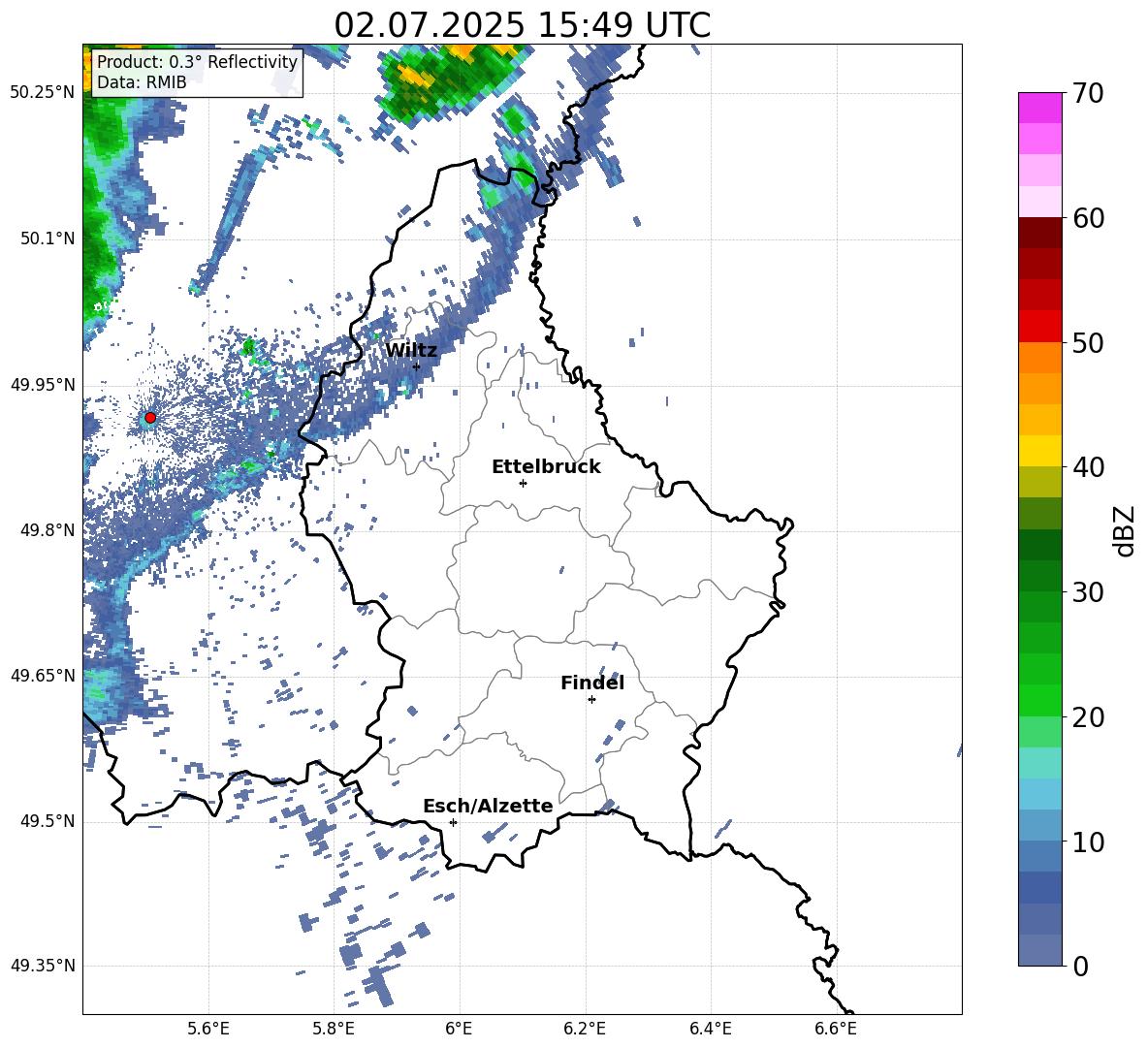The width and height of the screenshot is (1148, 1048).
Task: Click the 6.6°E longitude label
Action: [x=836, y=1029]
